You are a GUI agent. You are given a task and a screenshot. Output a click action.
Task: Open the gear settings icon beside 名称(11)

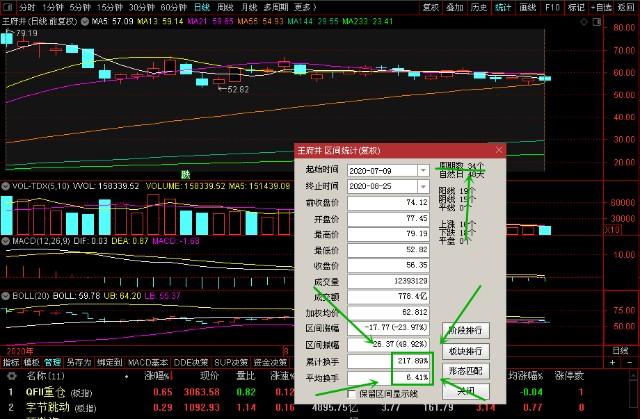(x=12, y=376)
